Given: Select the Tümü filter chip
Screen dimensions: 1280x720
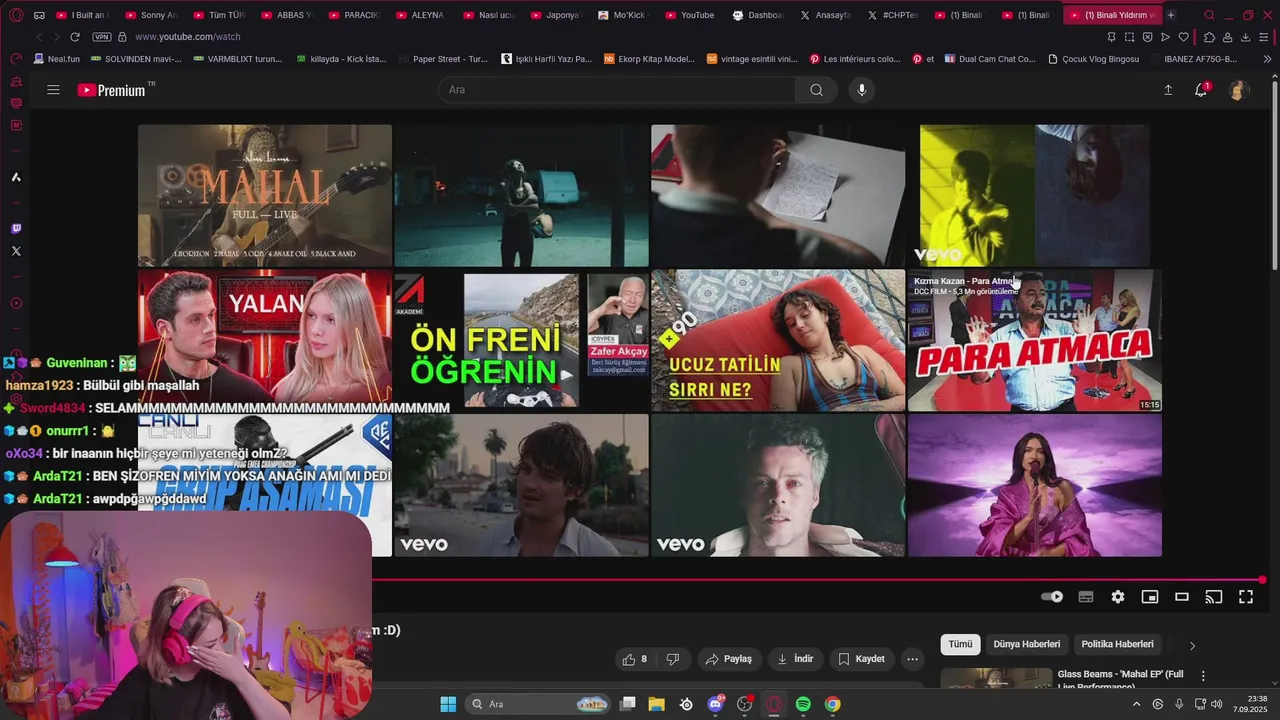Looking at the screenshot, I should point(960,644).
